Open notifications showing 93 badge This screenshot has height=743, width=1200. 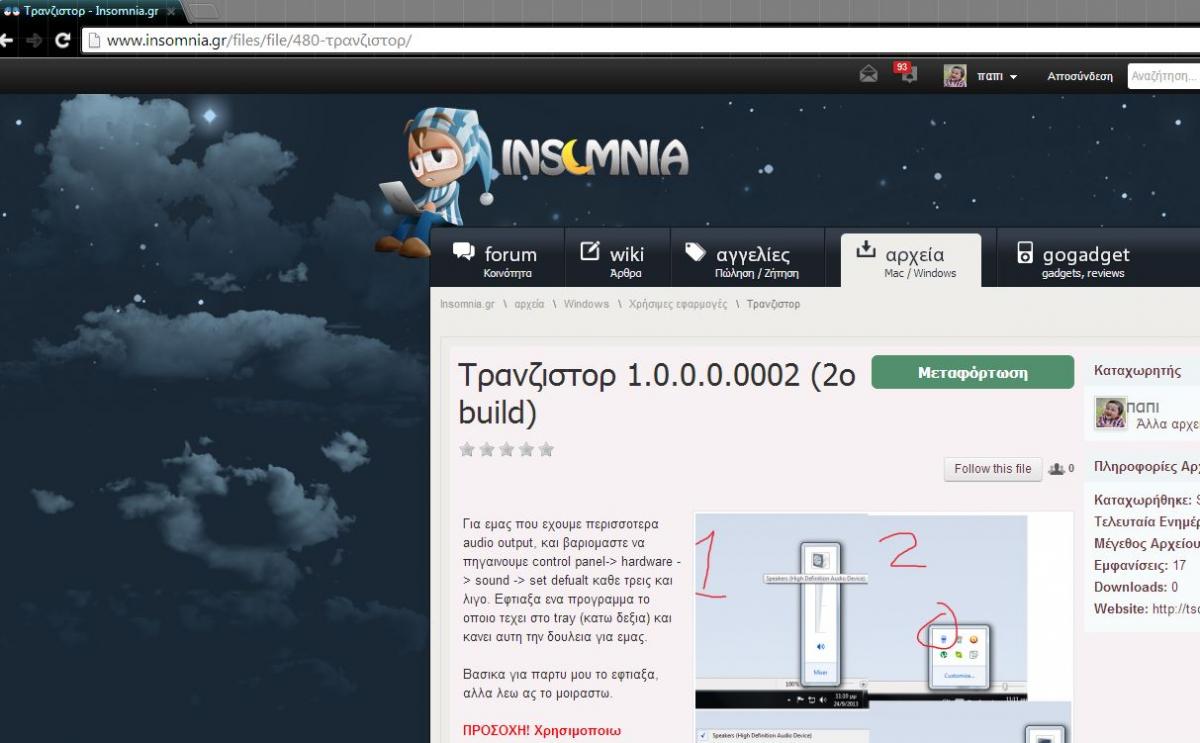(x=905, y=73)
